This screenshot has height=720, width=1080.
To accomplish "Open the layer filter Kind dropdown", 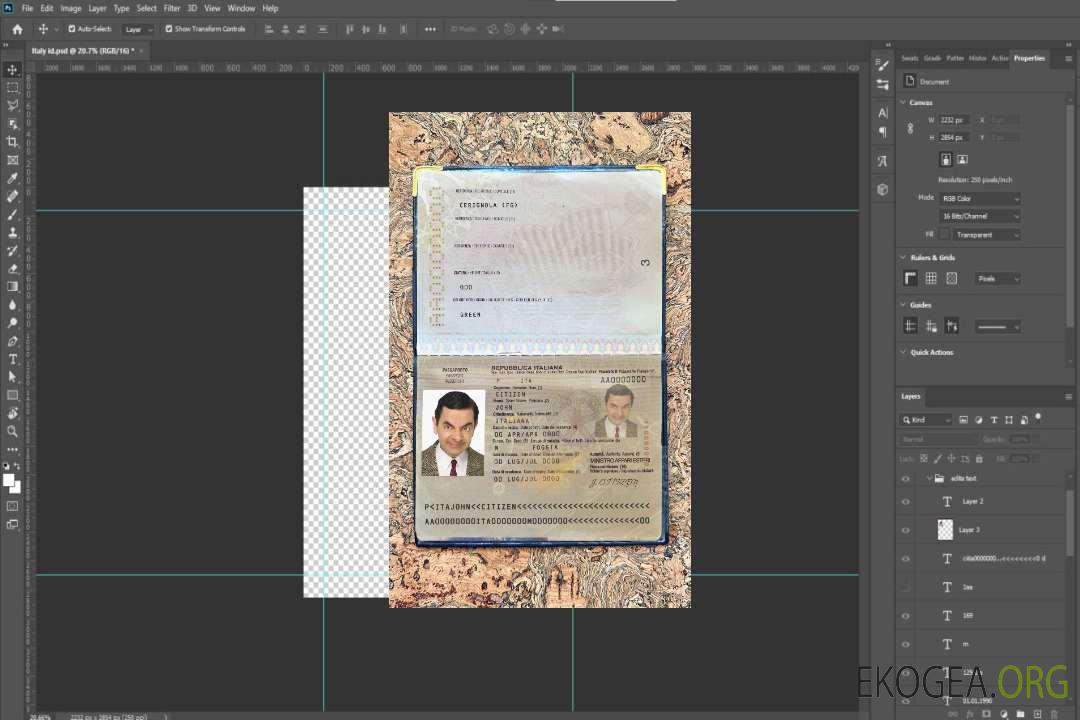I will tap(925, 420).
